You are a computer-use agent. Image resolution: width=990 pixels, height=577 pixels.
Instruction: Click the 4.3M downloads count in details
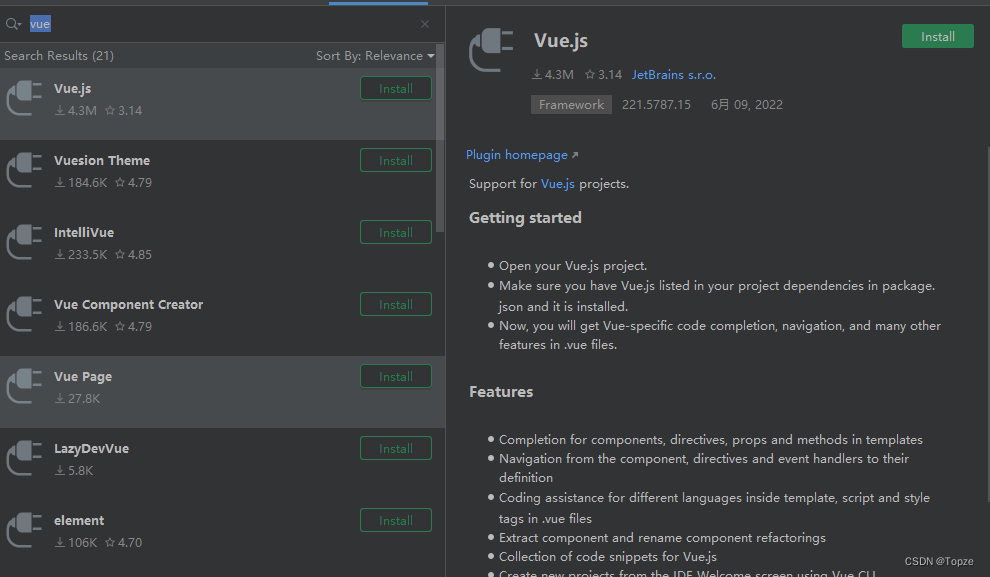click(x=552, y=74)
